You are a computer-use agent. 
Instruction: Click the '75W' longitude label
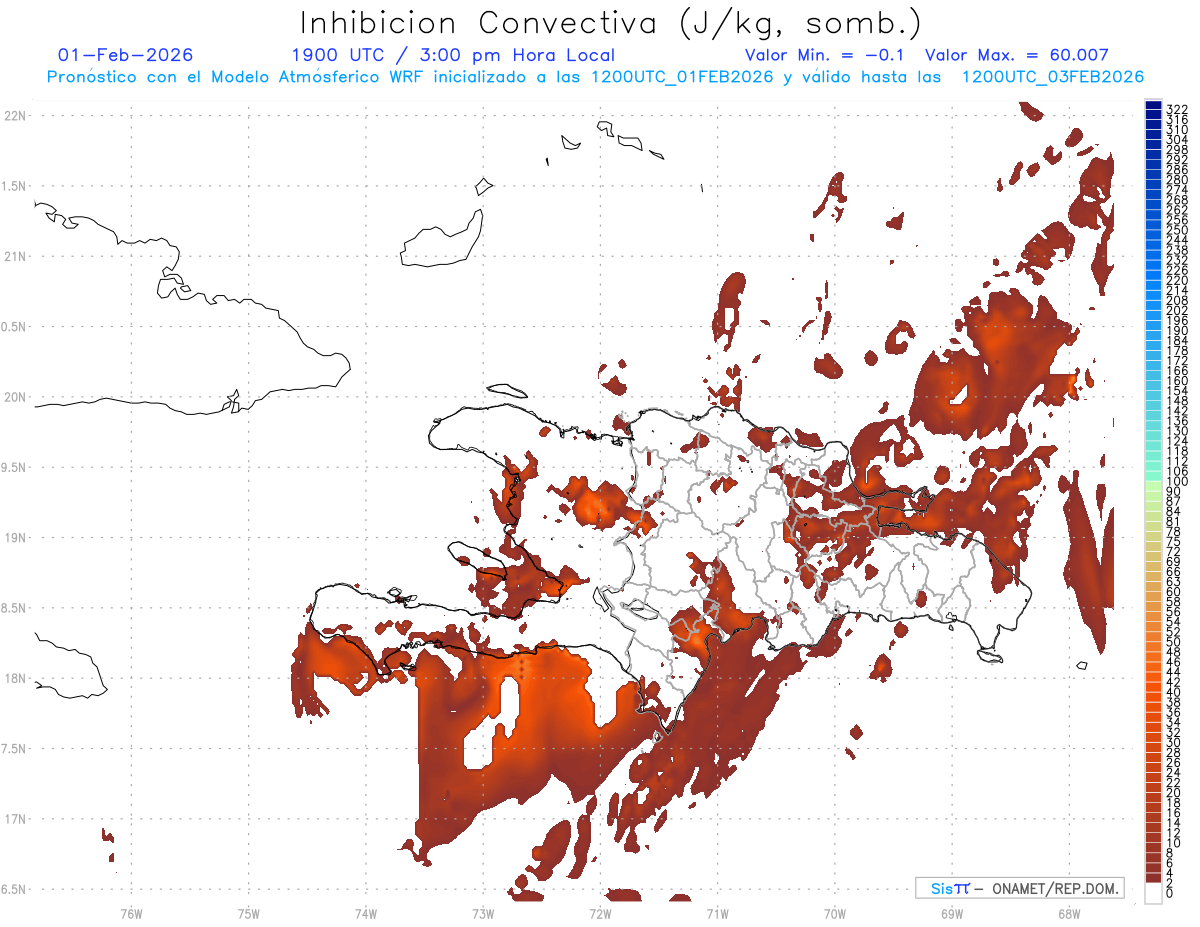click(x=249, y=913)
